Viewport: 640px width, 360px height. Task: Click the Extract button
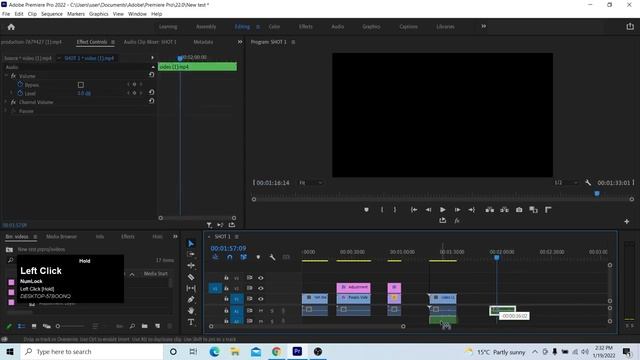pos(504,210)
